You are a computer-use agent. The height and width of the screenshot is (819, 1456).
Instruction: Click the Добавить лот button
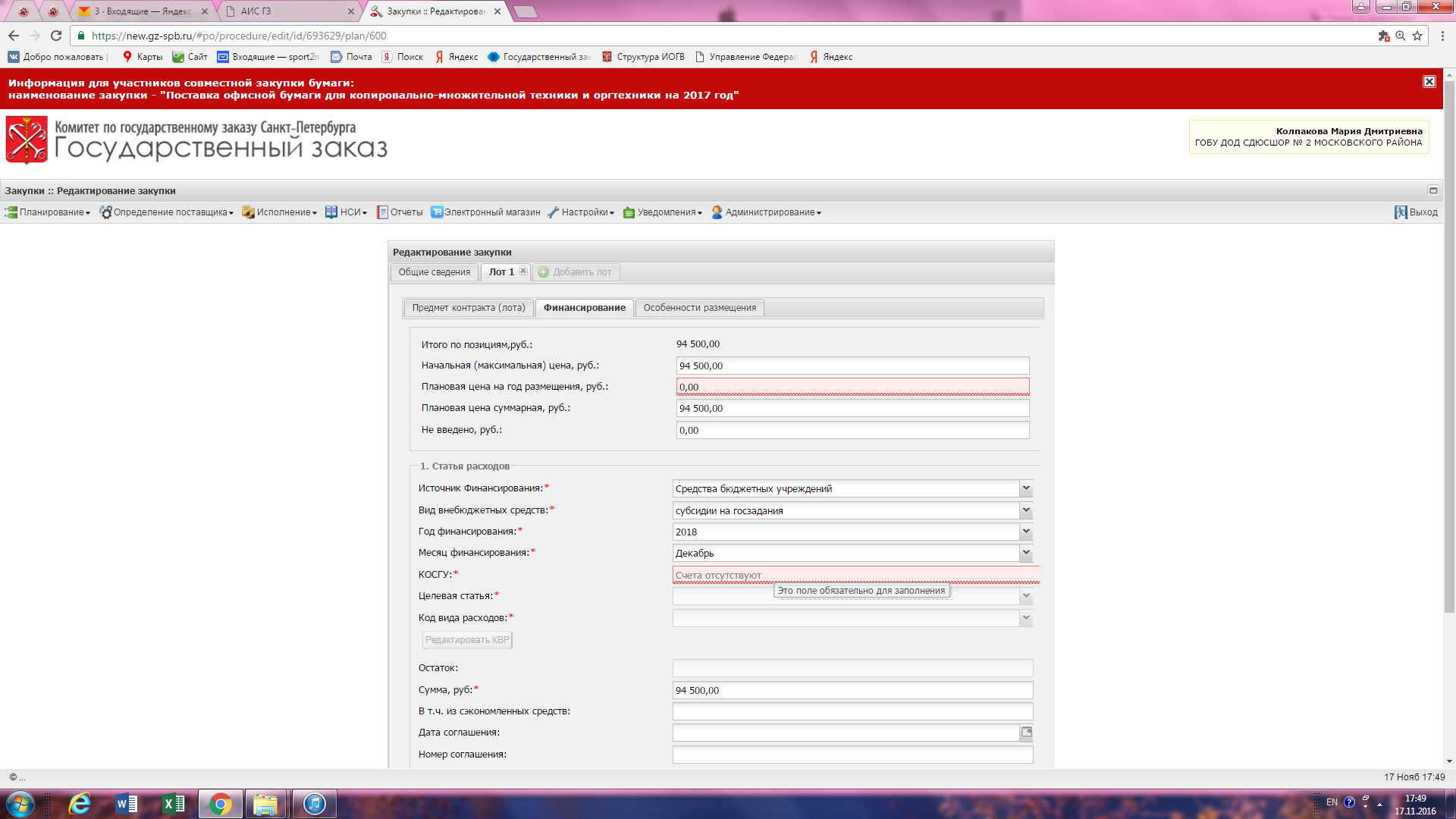575,272
